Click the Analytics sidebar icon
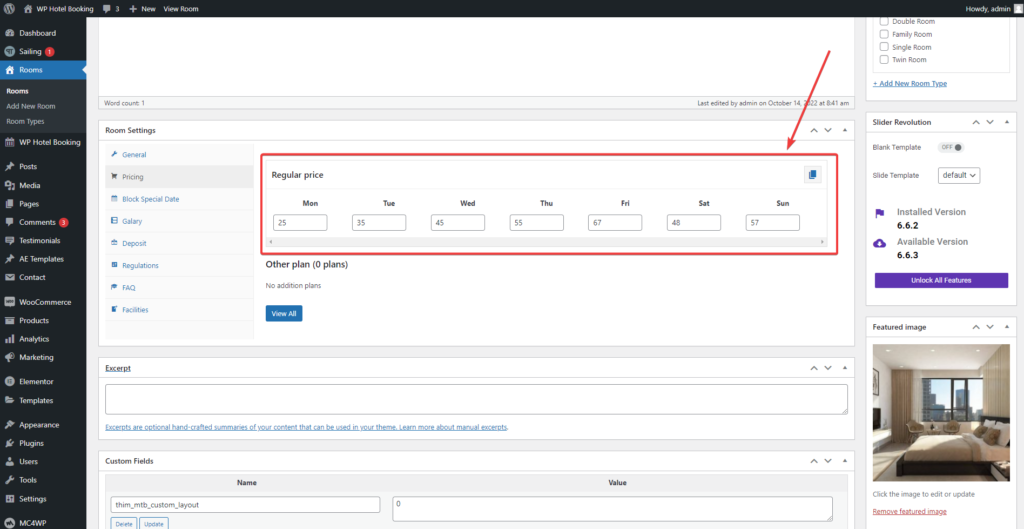The height and width of the screenshot is (529, 1024). (9, 339)
